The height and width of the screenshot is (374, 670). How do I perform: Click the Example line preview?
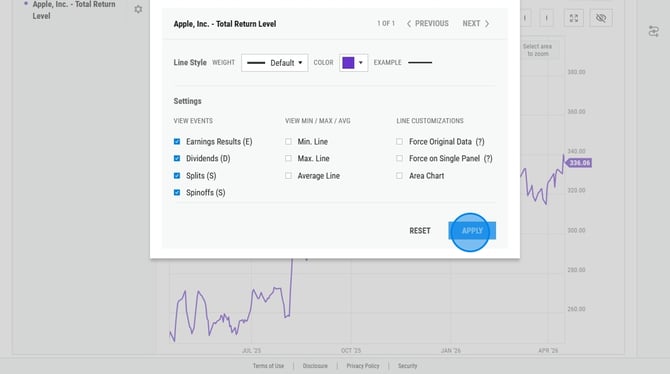coord(420,63)
